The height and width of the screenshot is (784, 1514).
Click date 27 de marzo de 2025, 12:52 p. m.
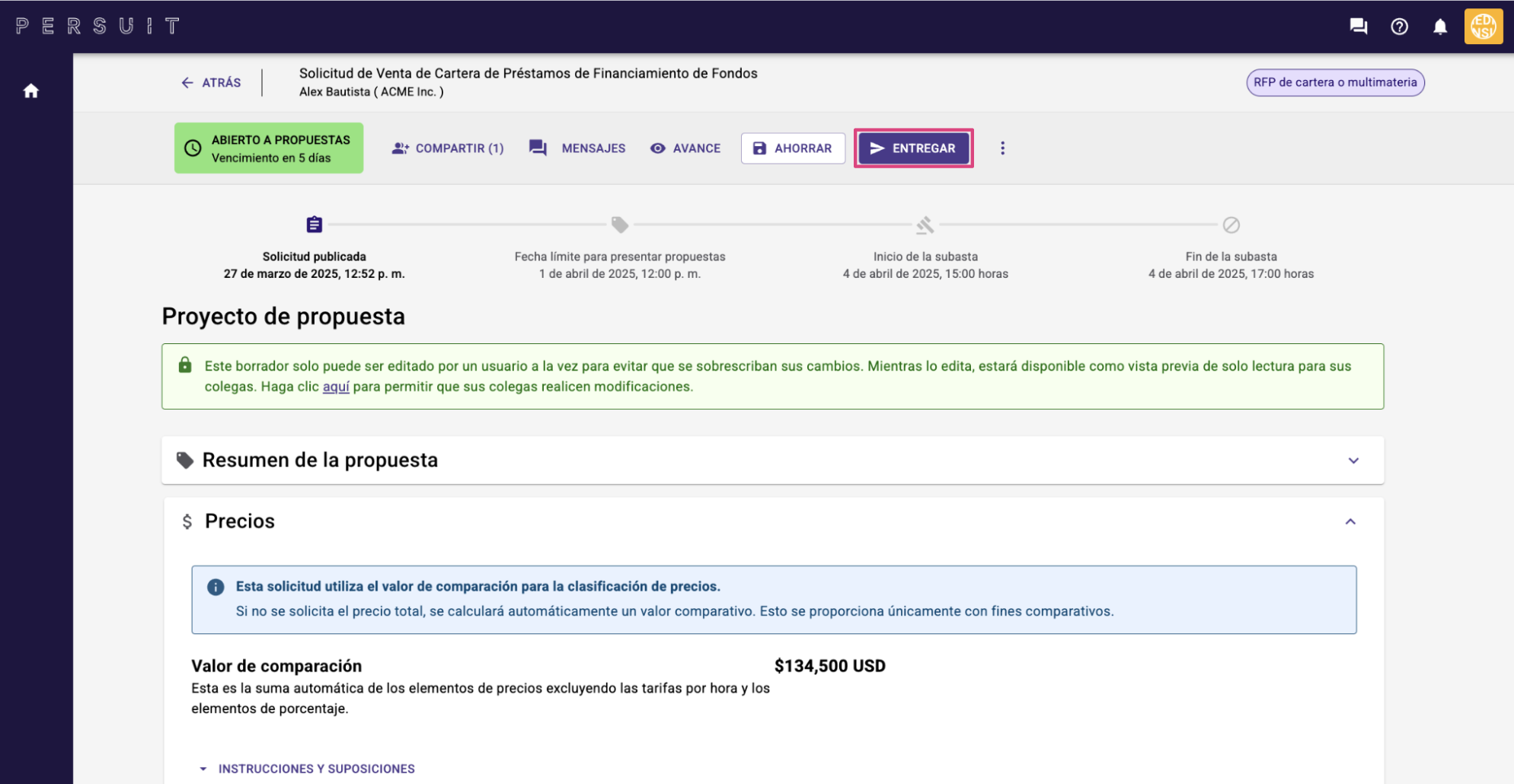coord(315,273)
